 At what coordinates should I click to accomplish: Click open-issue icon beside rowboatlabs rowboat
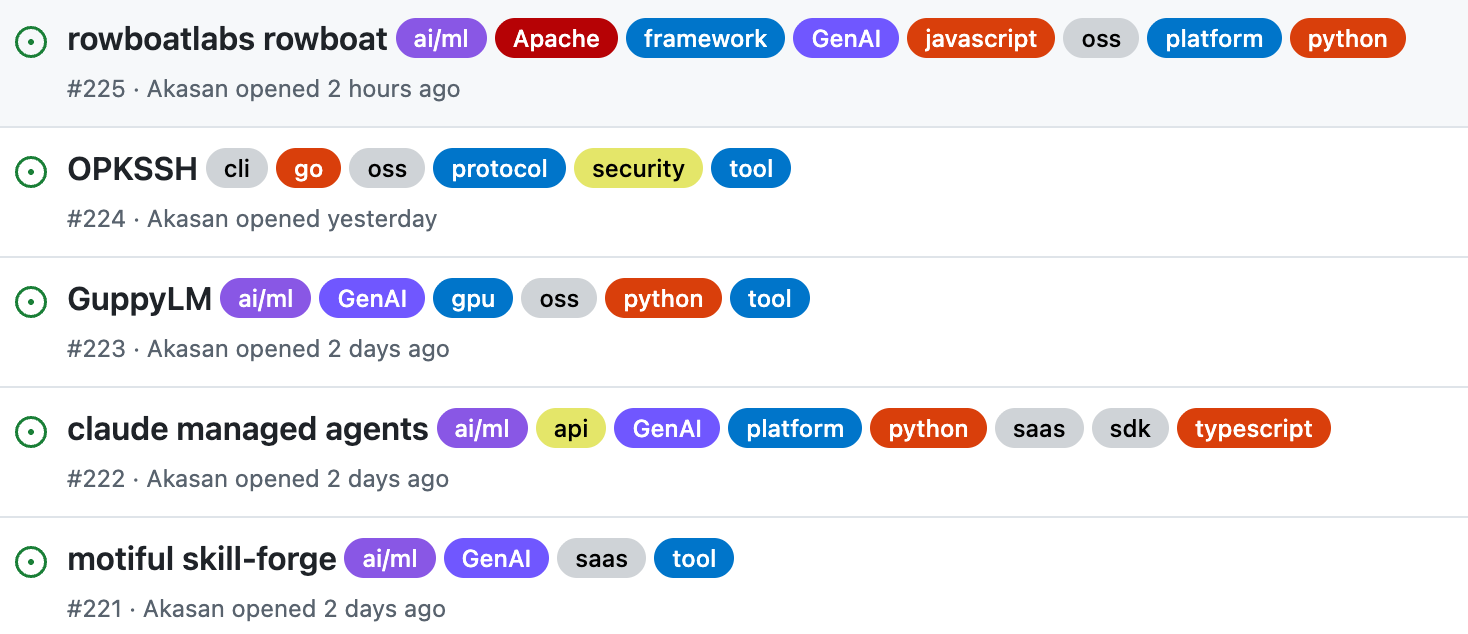coord(32,42)
